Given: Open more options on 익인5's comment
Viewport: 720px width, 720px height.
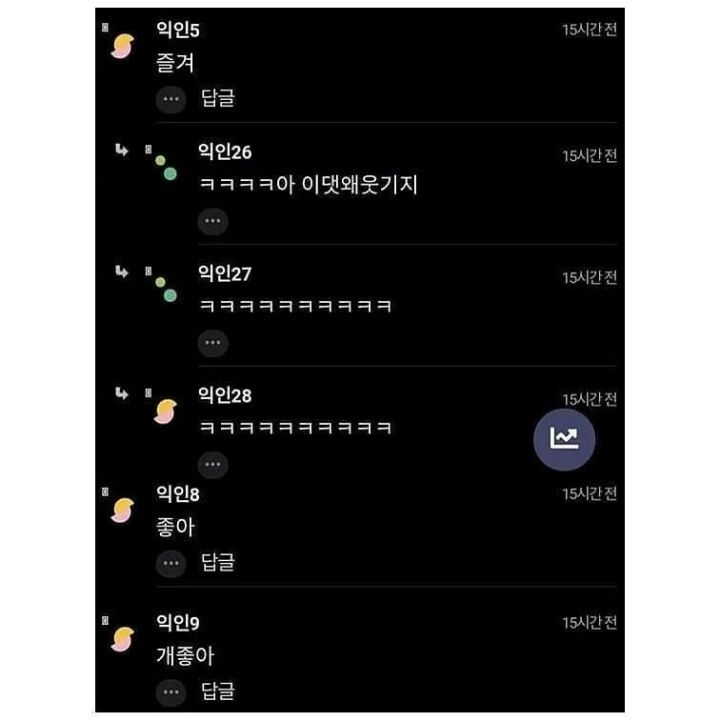Looking at the screenshot, I should [171, 99].
